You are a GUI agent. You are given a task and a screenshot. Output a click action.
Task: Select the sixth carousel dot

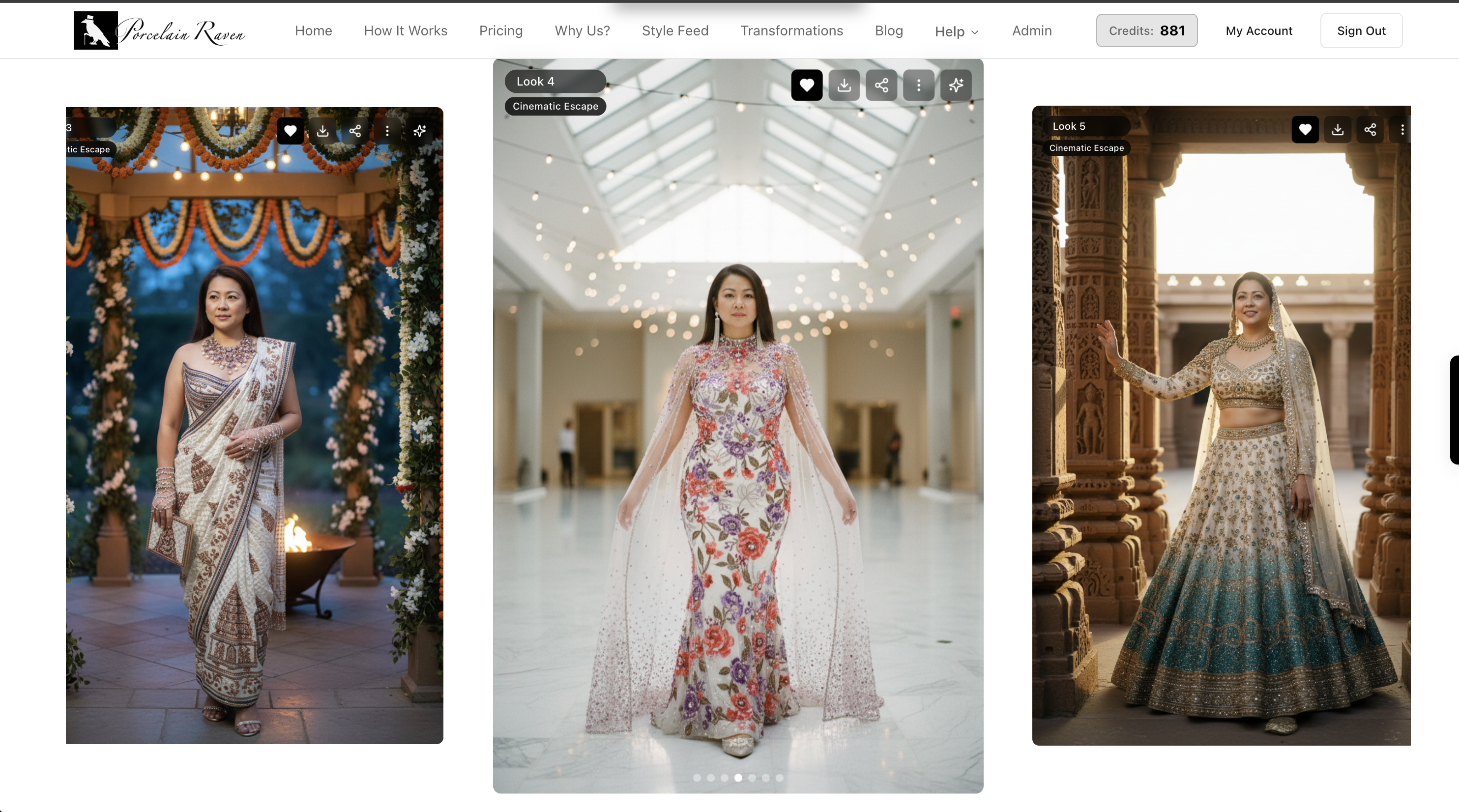point(765,778)
